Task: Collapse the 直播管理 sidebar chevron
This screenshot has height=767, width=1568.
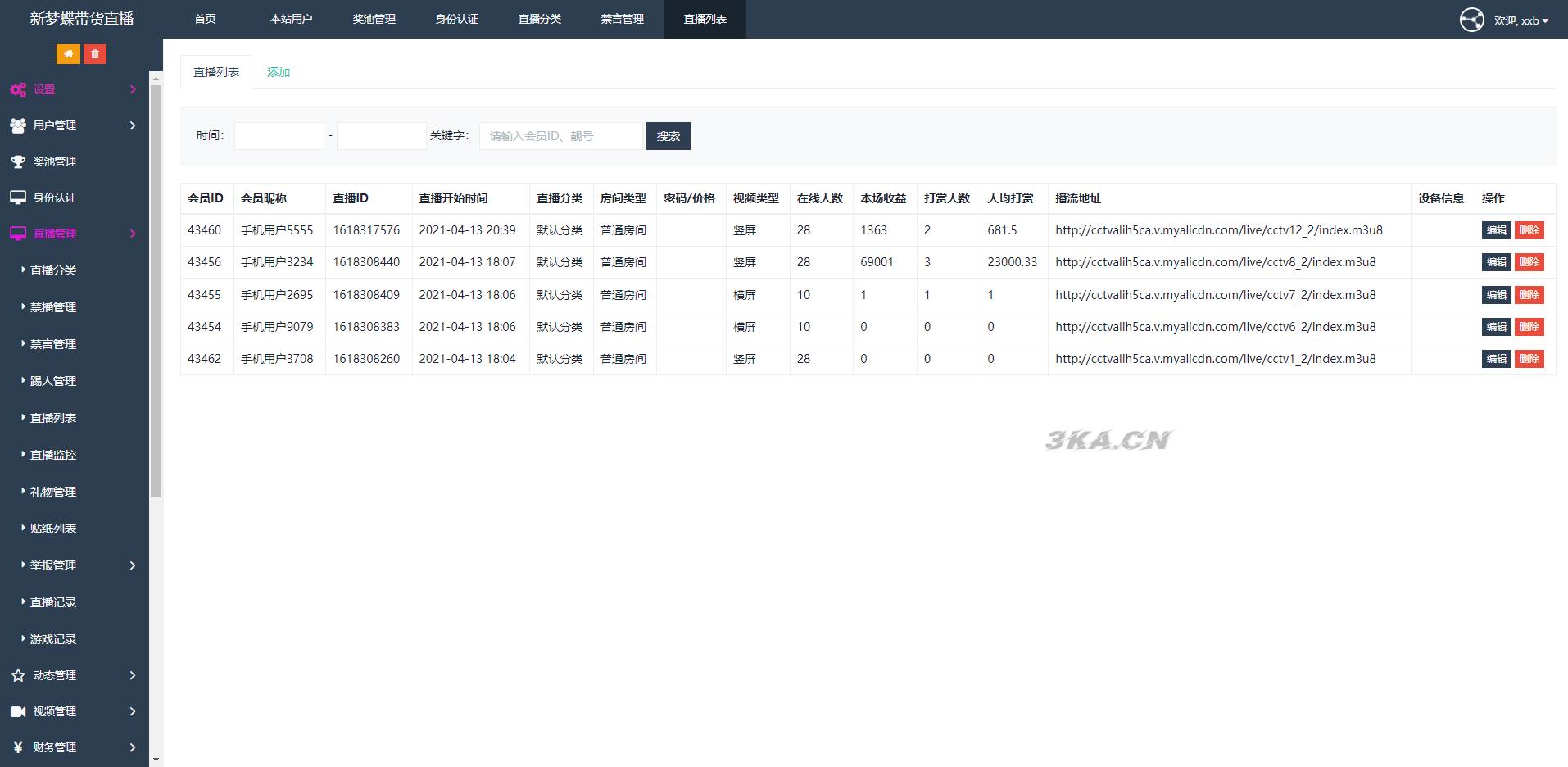Action: point(133,234)
